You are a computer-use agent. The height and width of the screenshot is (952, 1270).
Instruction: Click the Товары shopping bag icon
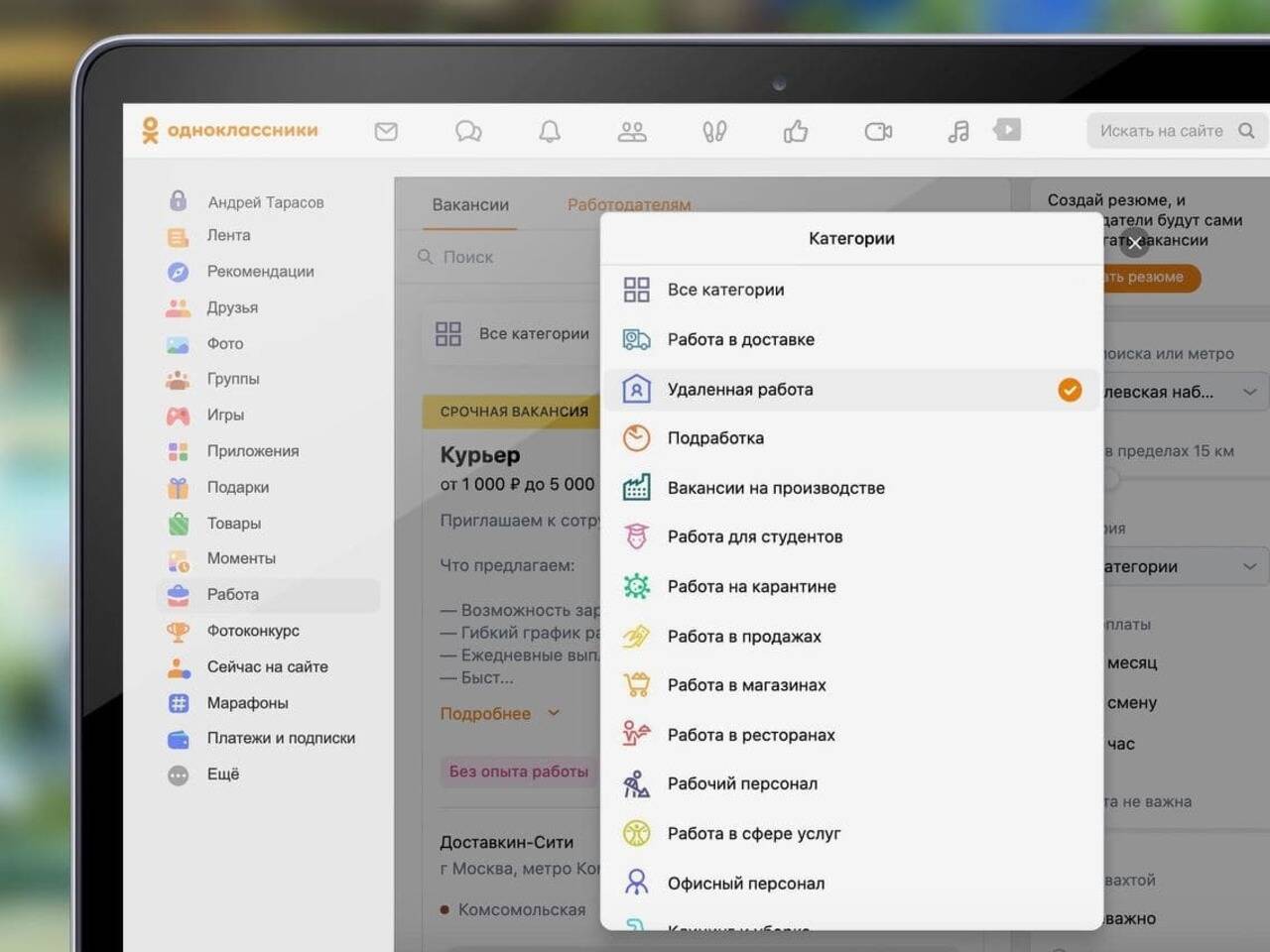178,524
